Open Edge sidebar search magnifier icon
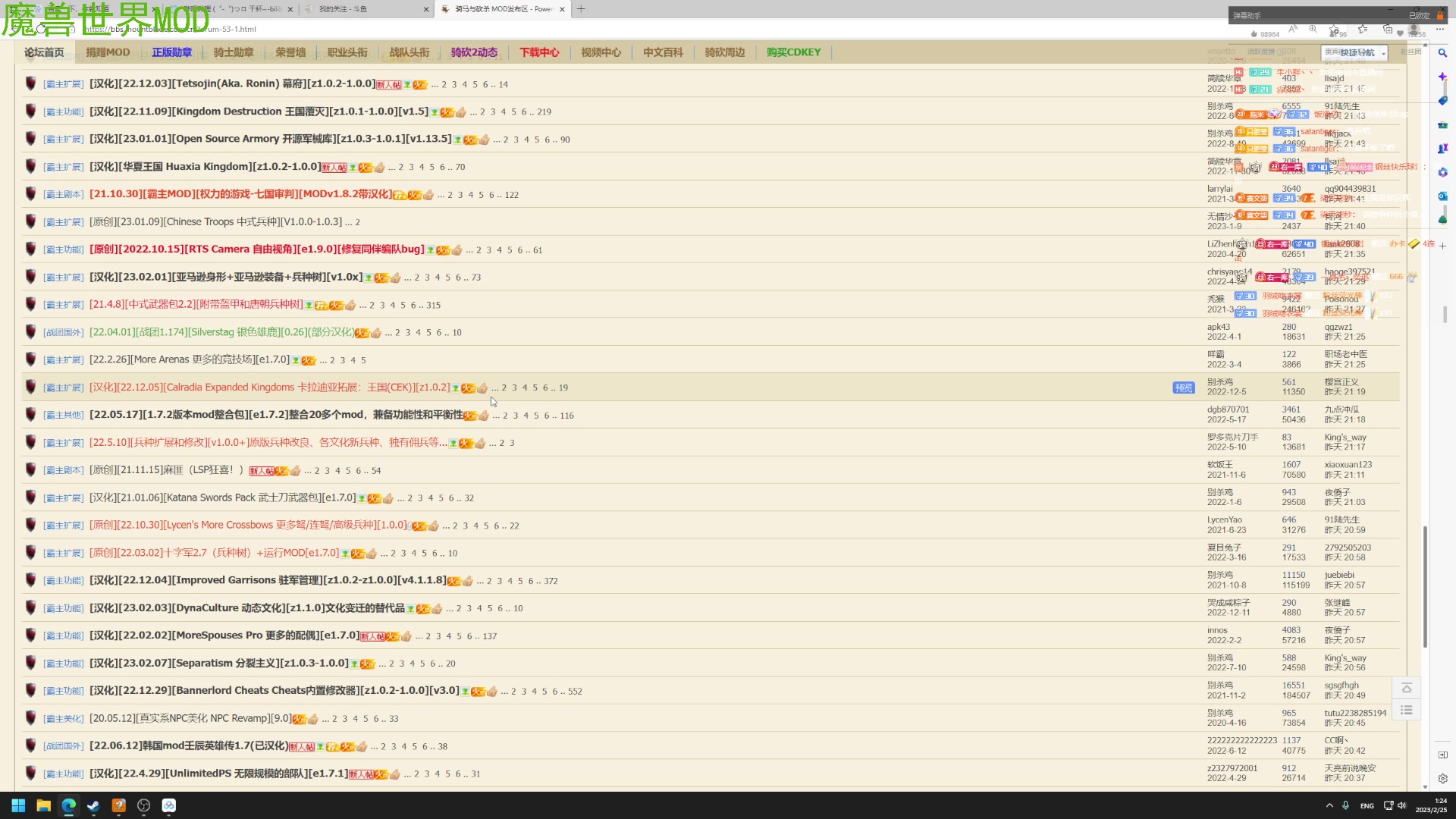The width and height of the screenshot is (1456, 819). pos(1442,53)
